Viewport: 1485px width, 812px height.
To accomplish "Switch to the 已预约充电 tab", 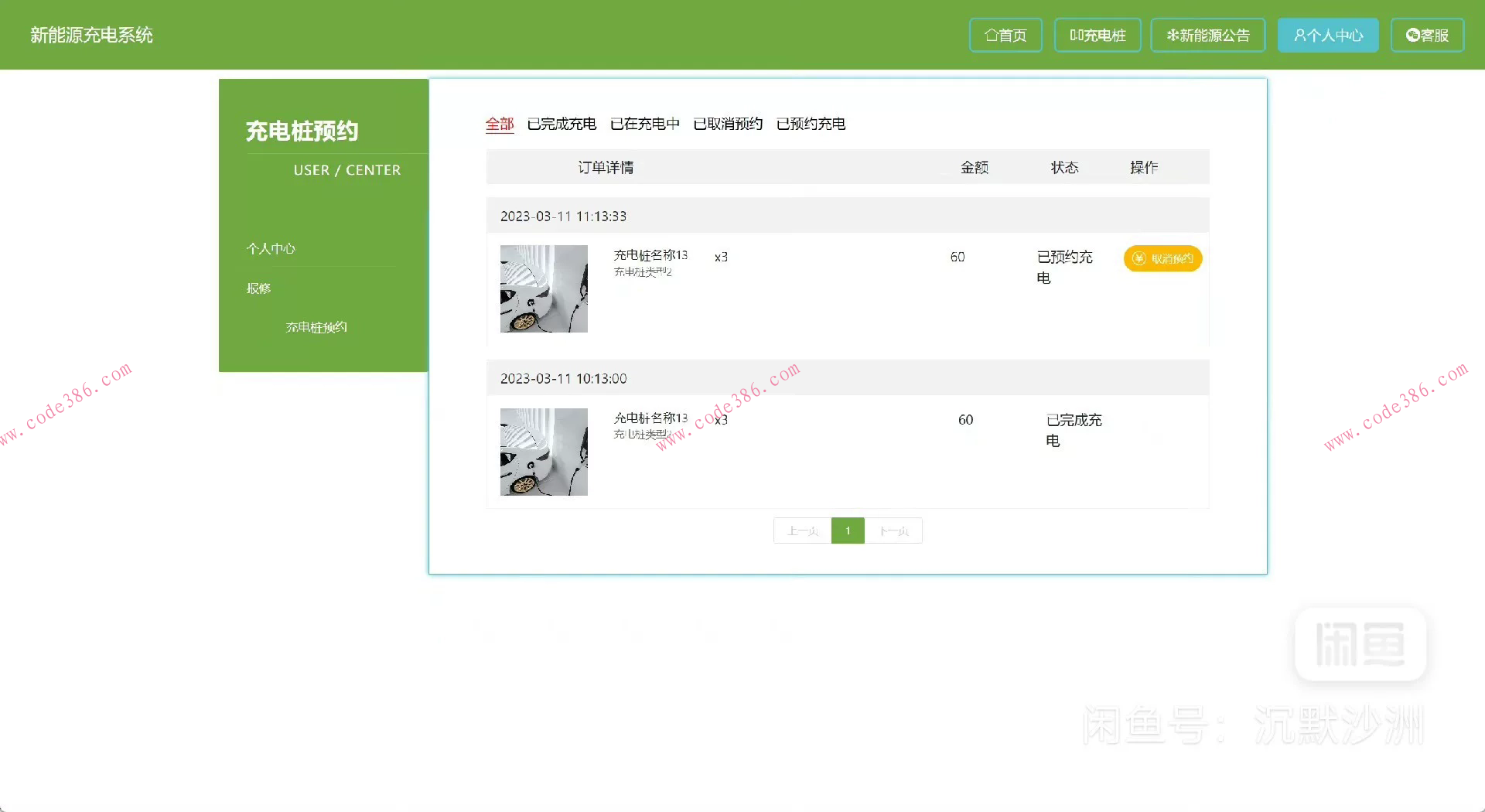I will [x=811, y=124].
